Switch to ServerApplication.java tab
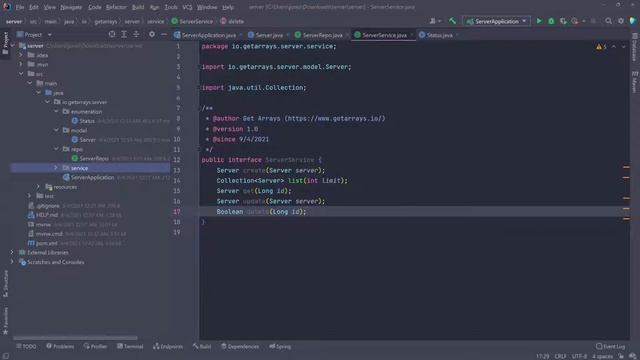The width and height of the screenshot is (640, 360). tap(206, 35)
